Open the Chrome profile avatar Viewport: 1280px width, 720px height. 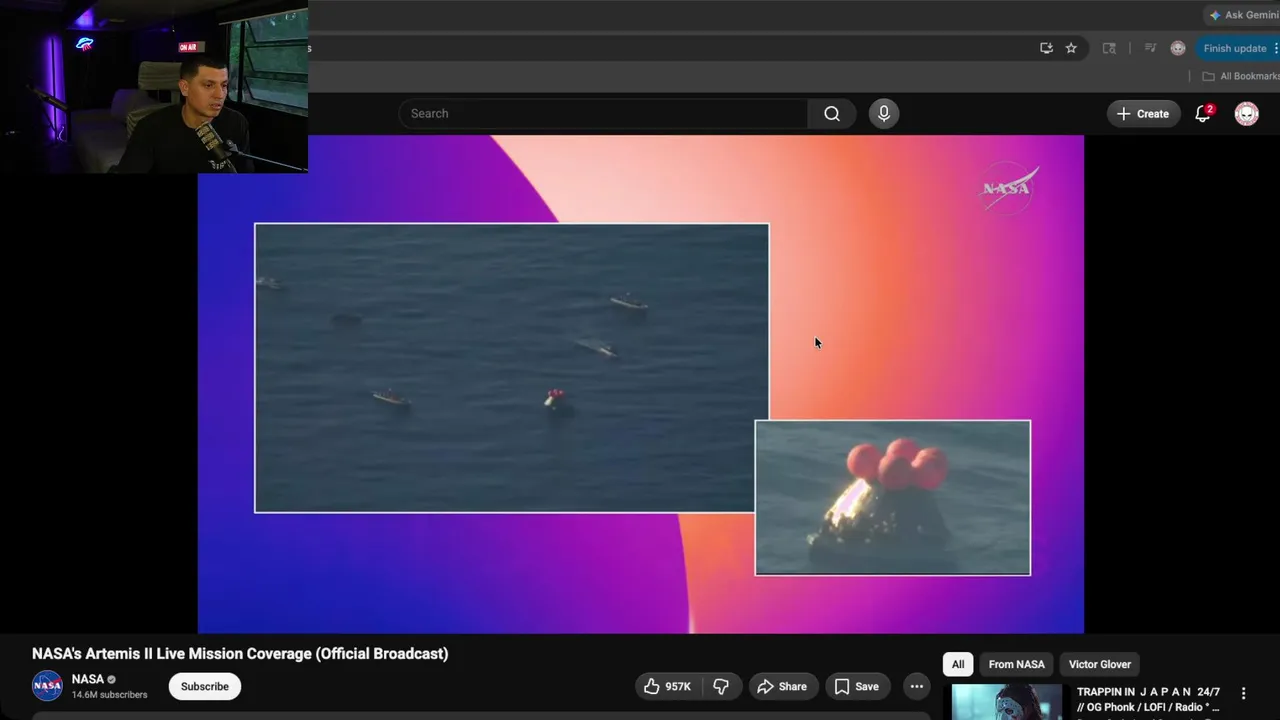coord(1178,48)
